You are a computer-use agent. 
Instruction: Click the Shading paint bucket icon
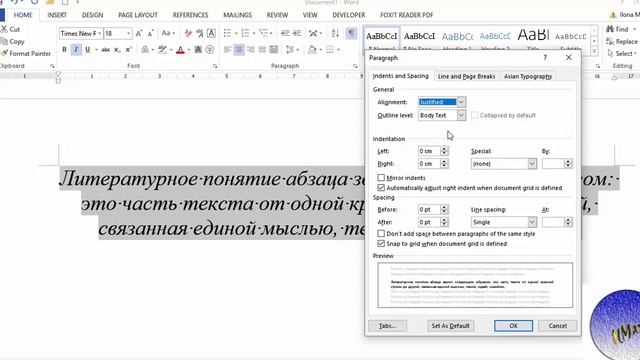(x=312, y=50)
